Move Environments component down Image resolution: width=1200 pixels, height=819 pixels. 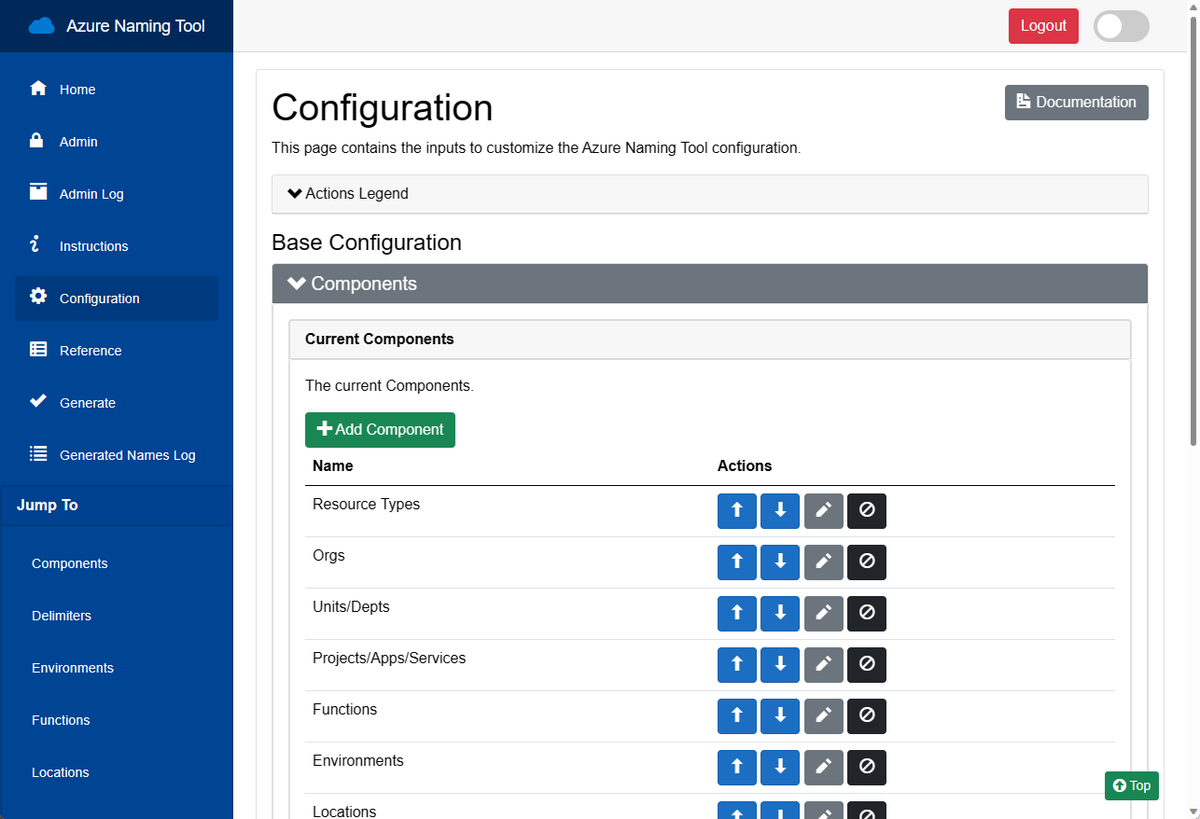780,767
